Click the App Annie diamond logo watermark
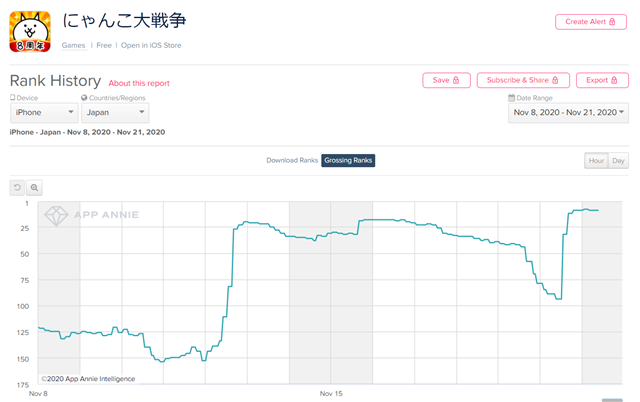This screenshot has width=640, height=402. [56, 215]
